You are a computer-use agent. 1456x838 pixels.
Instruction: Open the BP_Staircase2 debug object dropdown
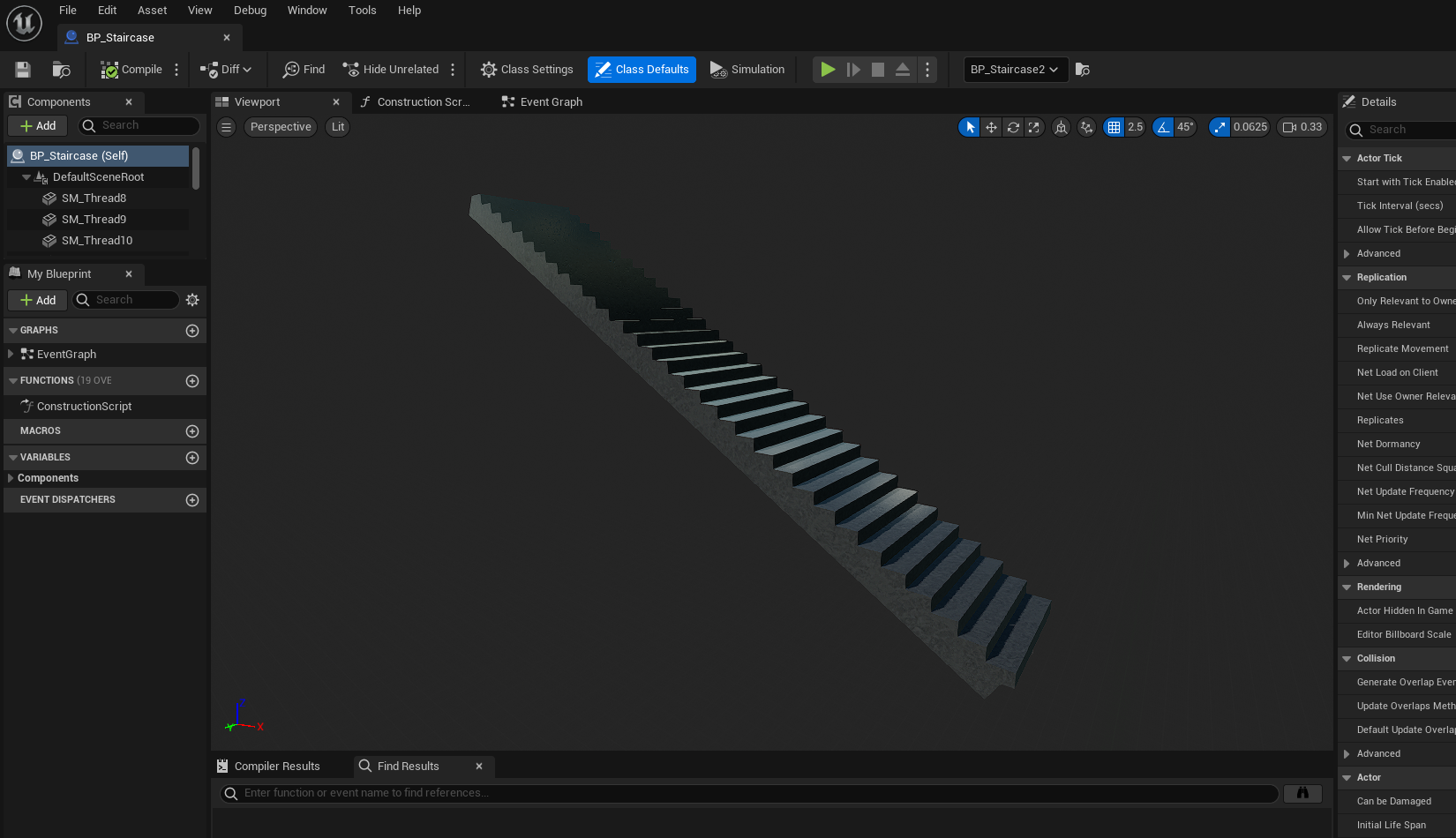tap(1016, 70)
